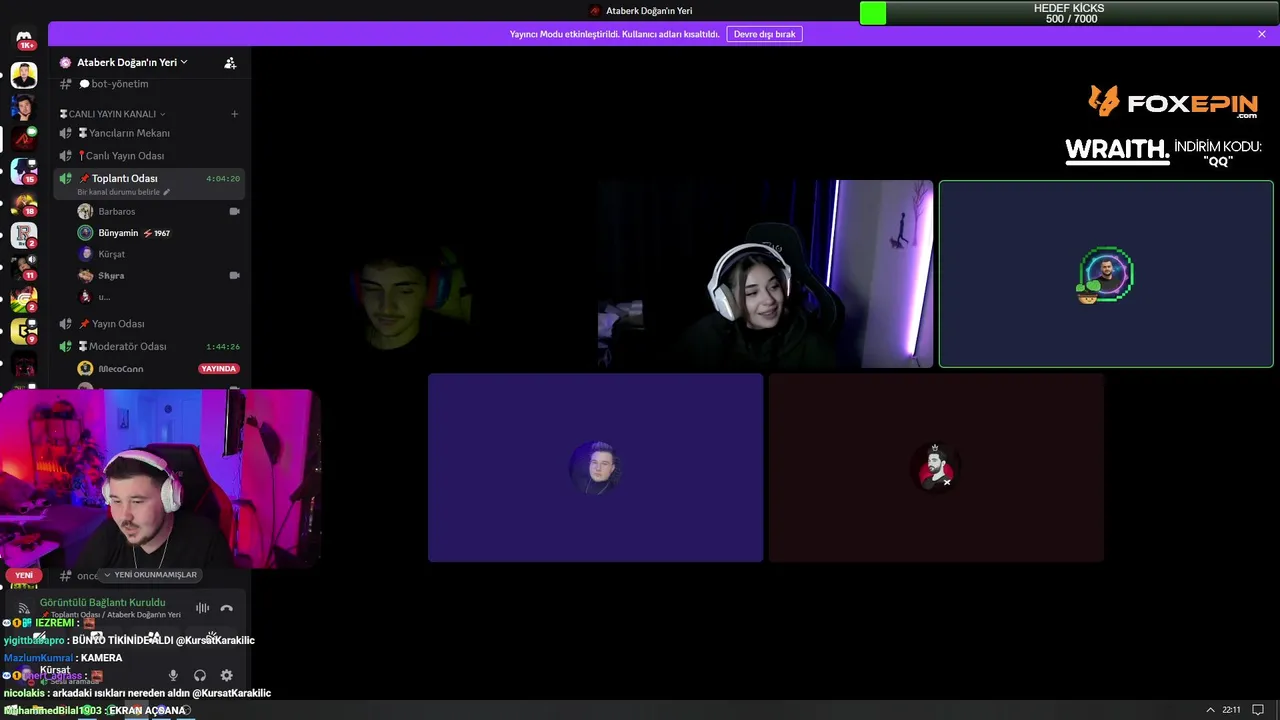Click the Yayın Odası voice channel speaker icon
The image size is (1280, 720).
66,324
